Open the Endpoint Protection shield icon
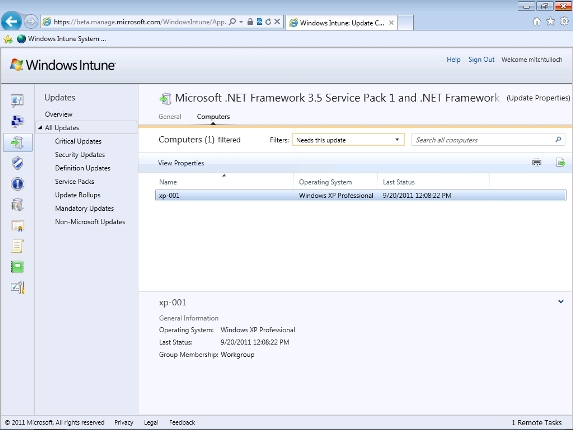Image resolution: width=573 pixels, height=430 pixels. 17,163
